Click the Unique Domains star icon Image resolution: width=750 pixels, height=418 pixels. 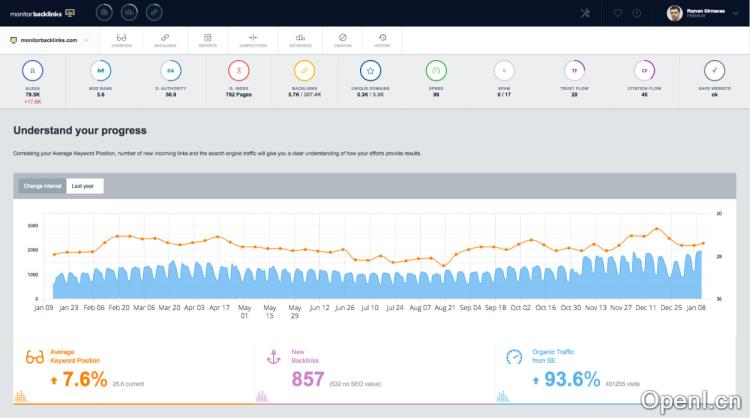[370, 71]
